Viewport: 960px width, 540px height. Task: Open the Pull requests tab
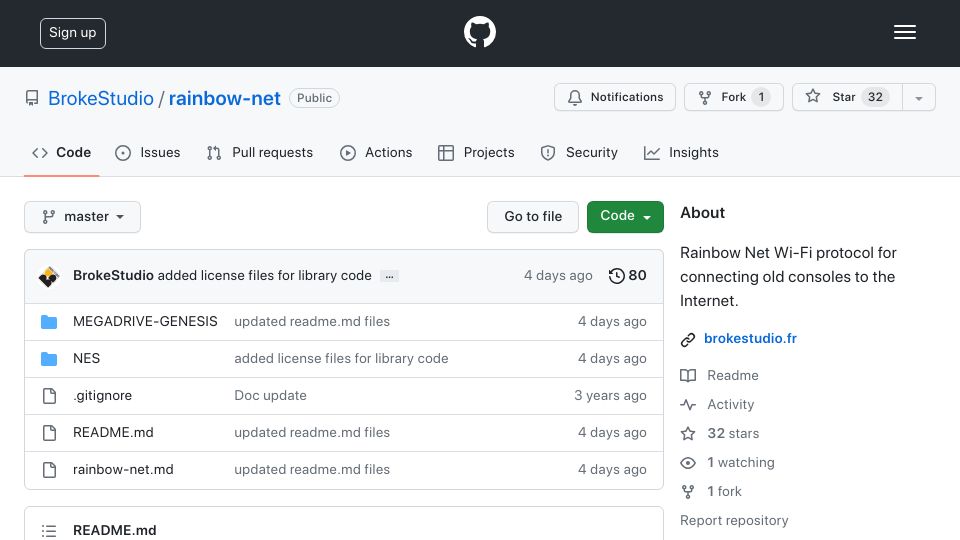(260, 152)
